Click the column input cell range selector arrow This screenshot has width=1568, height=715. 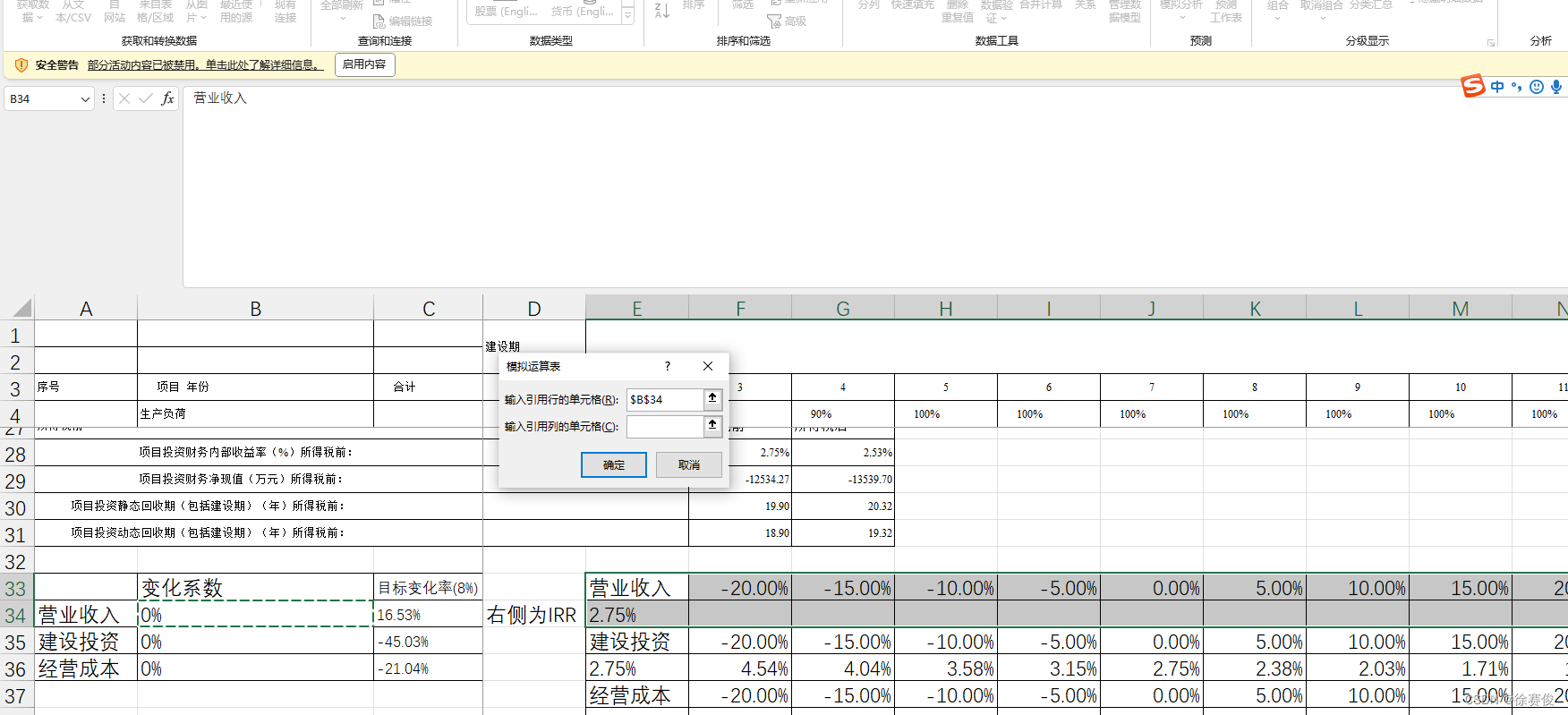712,425
